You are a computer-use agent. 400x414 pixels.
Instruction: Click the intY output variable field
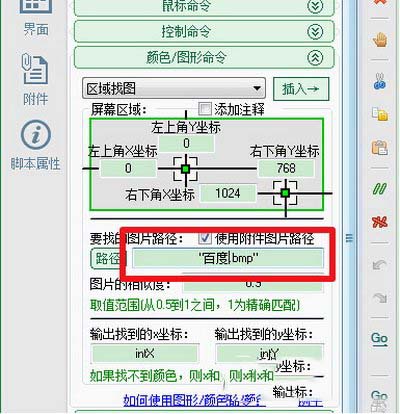click(x=269, y=353)
